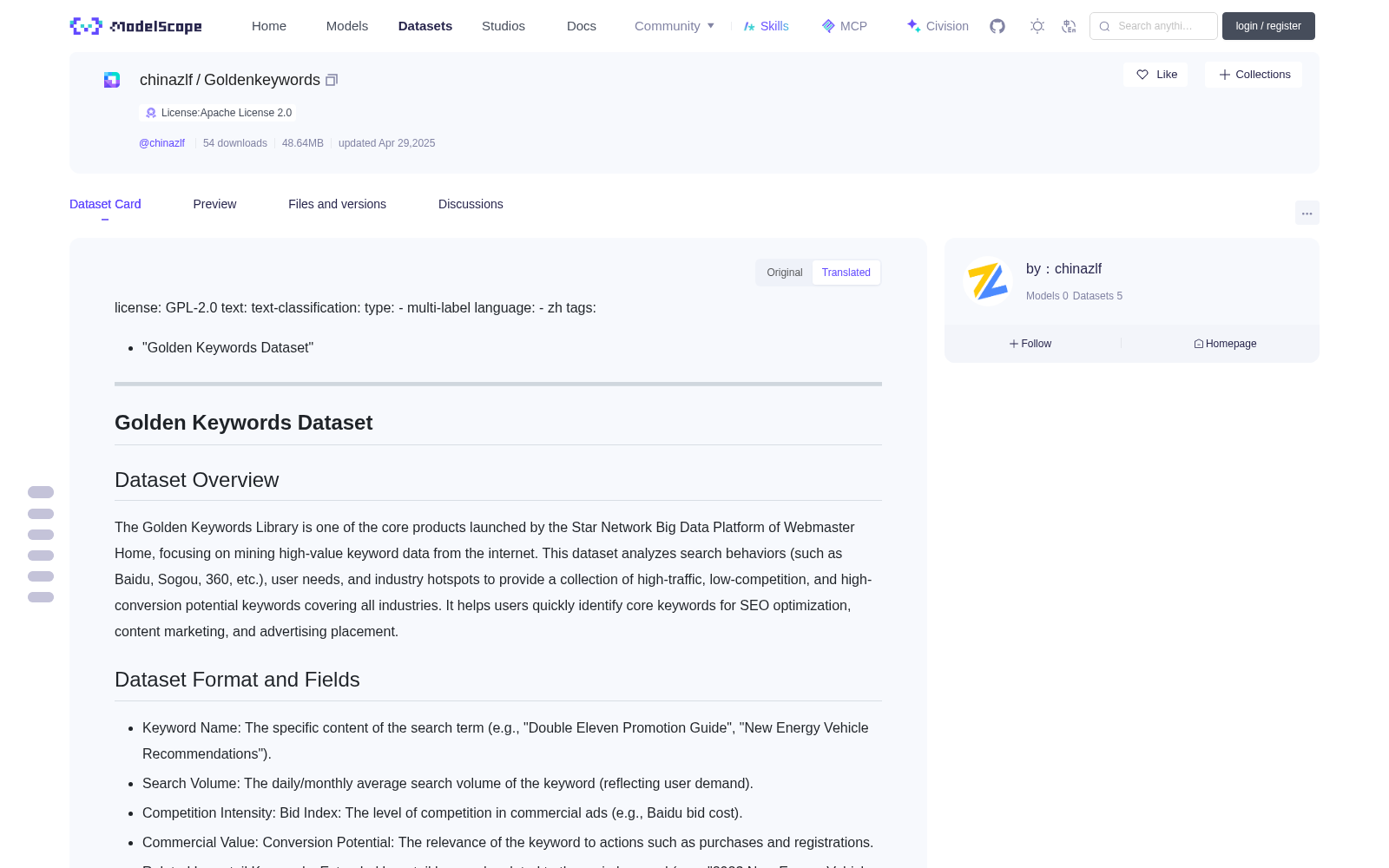Open the @chinazlf profile link
The height and width of the screenshot is (868, 1389).
pos(162,143)
